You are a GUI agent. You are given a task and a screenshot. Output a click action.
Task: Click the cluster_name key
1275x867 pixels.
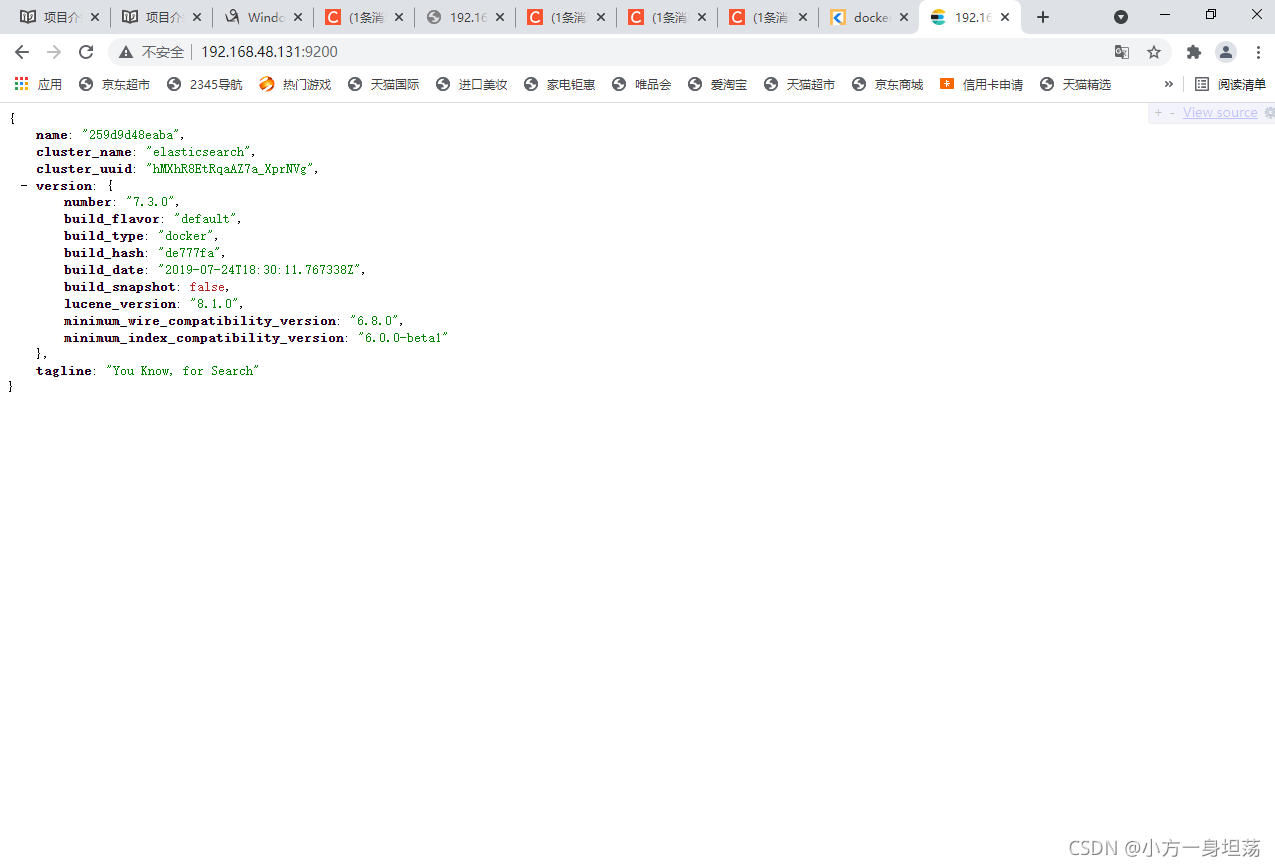pyautogui.click(x=84, y=152)
